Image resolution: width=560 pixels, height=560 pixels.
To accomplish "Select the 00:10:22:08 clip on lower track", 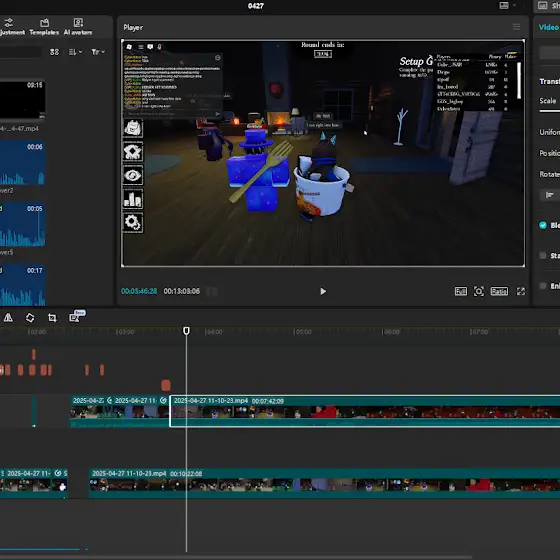I will 324,483.
